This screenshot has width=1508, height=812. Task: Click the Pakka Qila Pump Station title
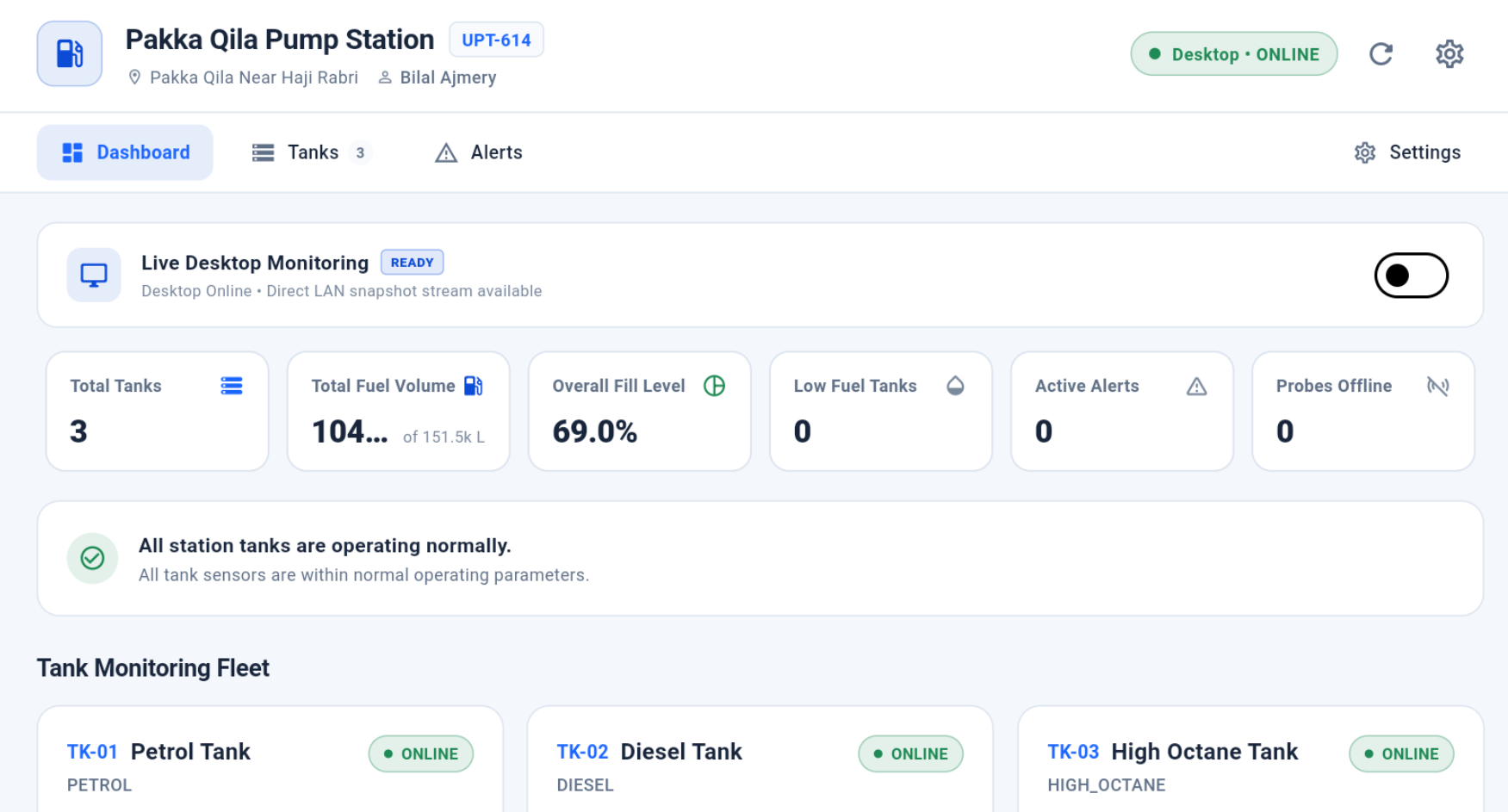280,40
